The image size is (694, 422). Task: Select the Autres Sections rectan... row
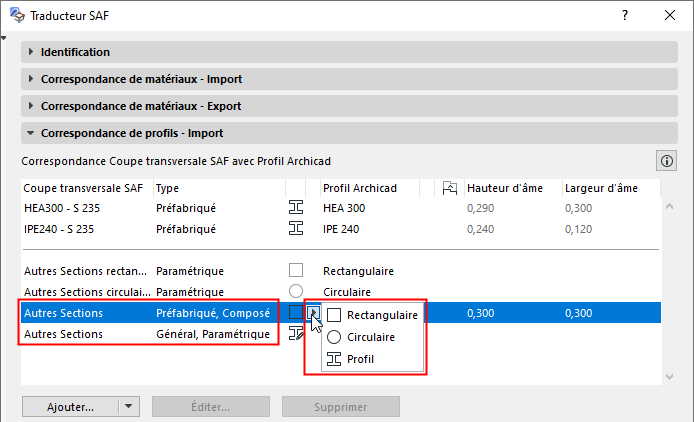click(341, 271)
